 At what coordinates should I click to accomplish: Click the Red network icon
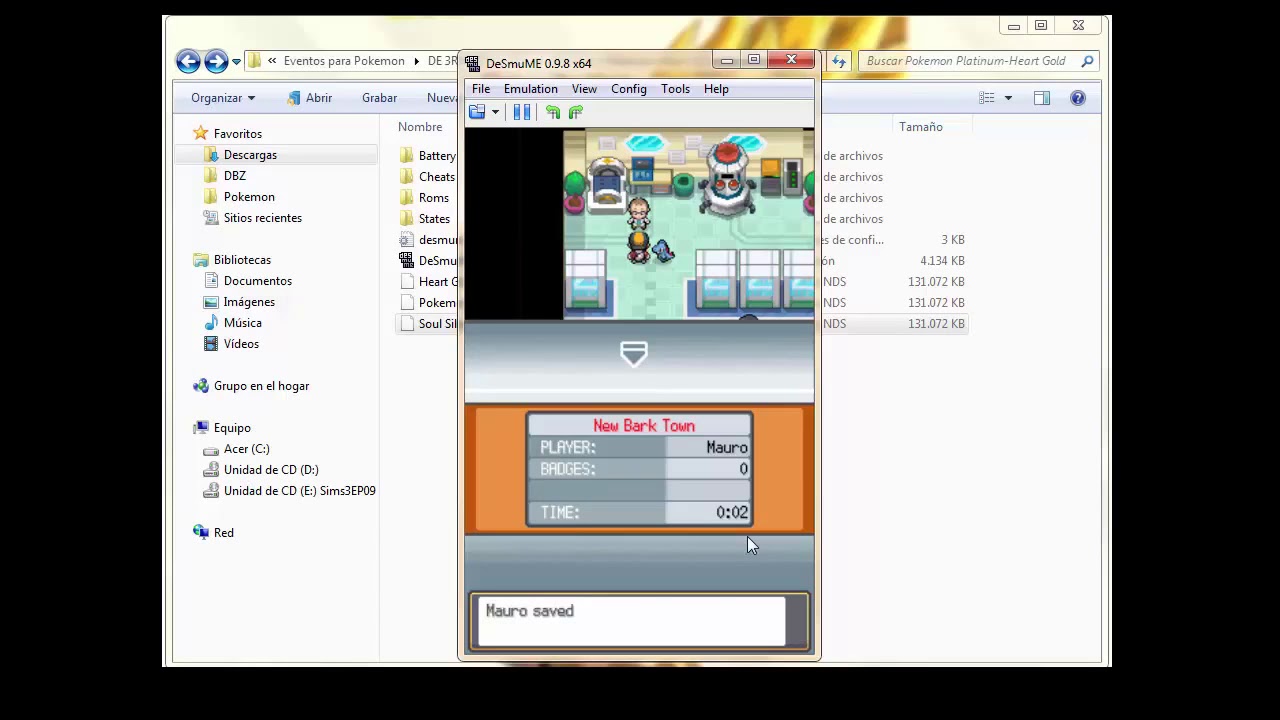point(201,533)
